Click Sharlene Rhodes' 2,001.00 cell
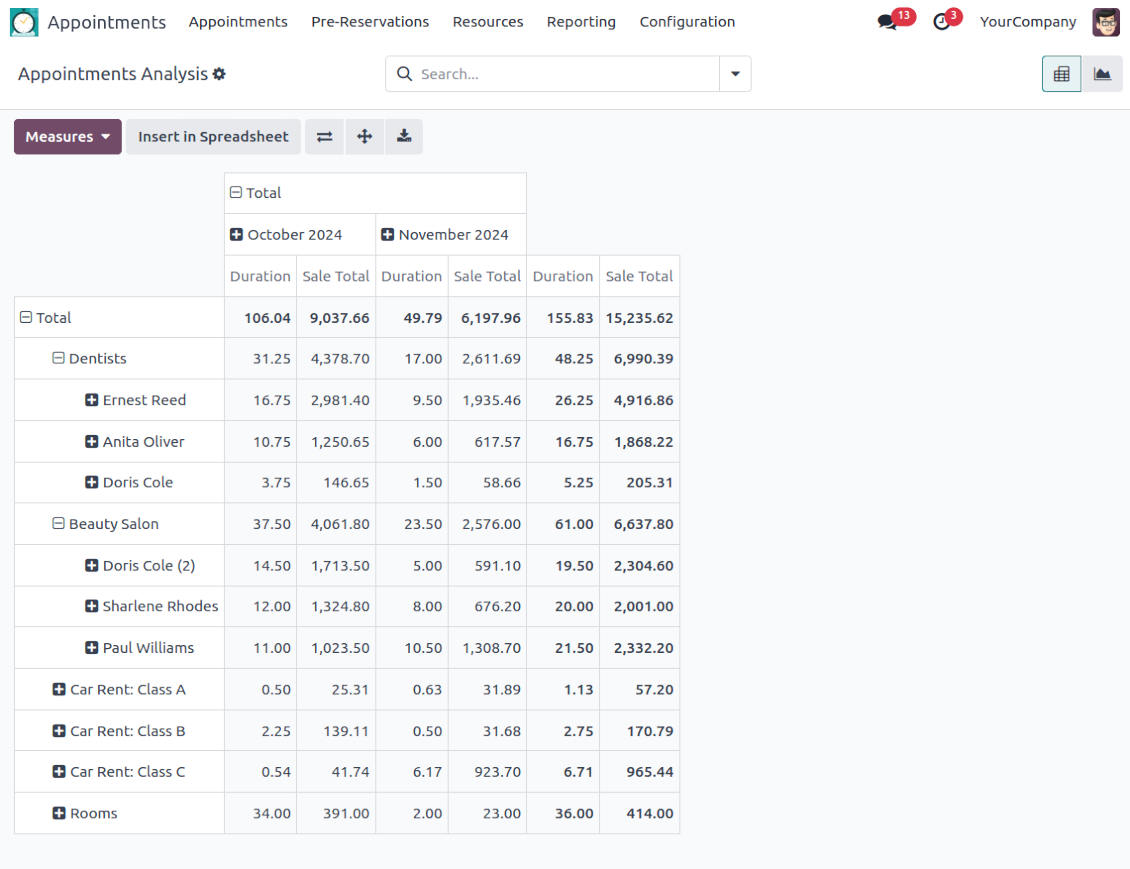 (x=639, y=606)
